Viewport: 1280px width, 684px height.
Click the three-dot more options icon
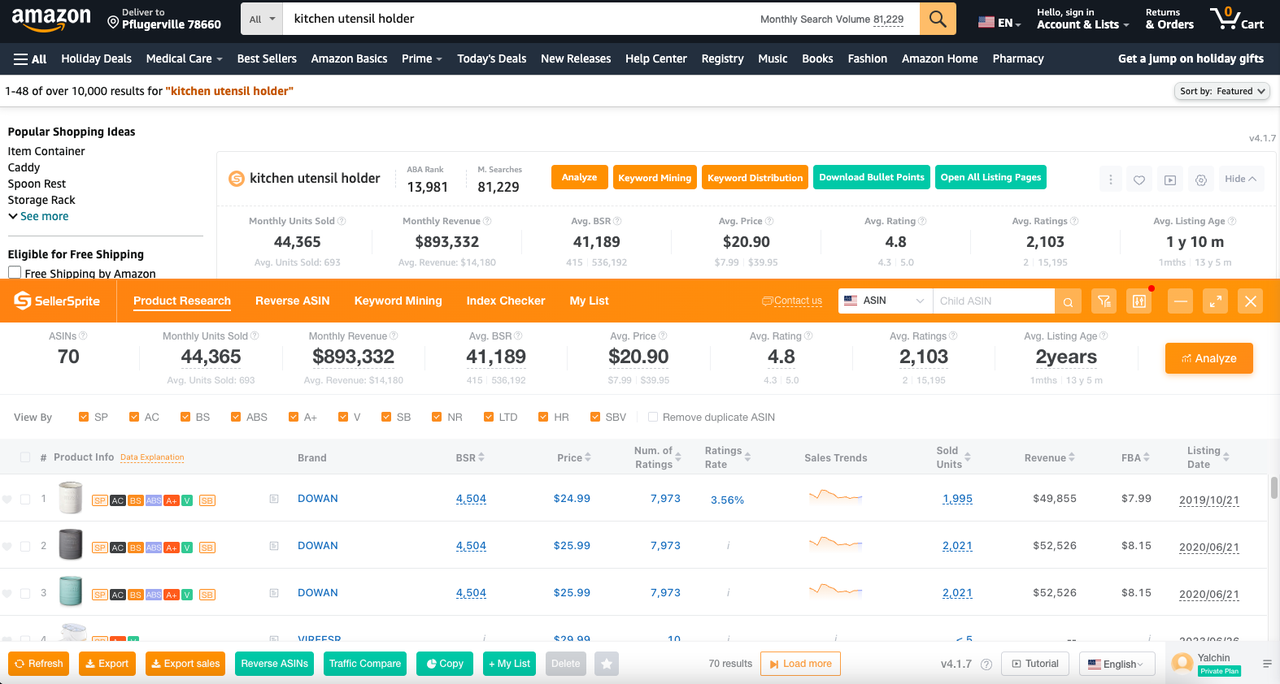[1110, 179]
